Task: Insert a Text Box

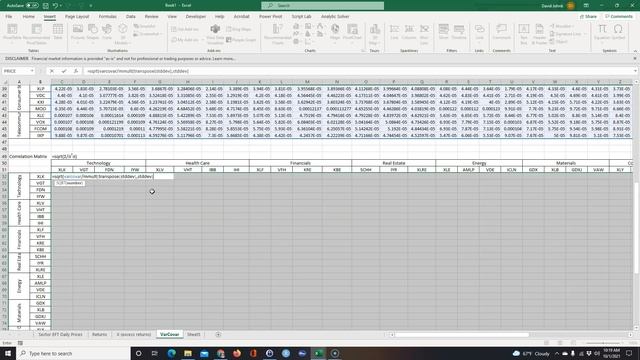Action: pos(524,33)
